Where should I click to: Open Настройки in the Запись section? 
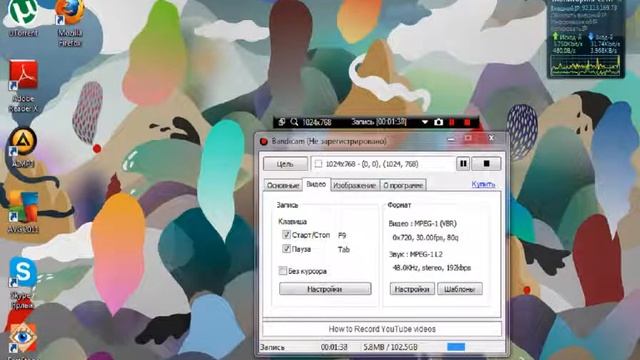pyautogui.click(x=325, y=289)
